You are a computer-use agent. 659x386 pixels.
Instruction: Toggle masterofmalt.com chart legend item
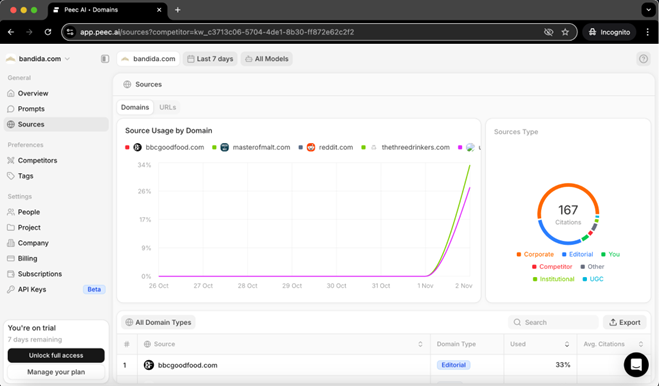pyautogui.click(x=251, y=147)
